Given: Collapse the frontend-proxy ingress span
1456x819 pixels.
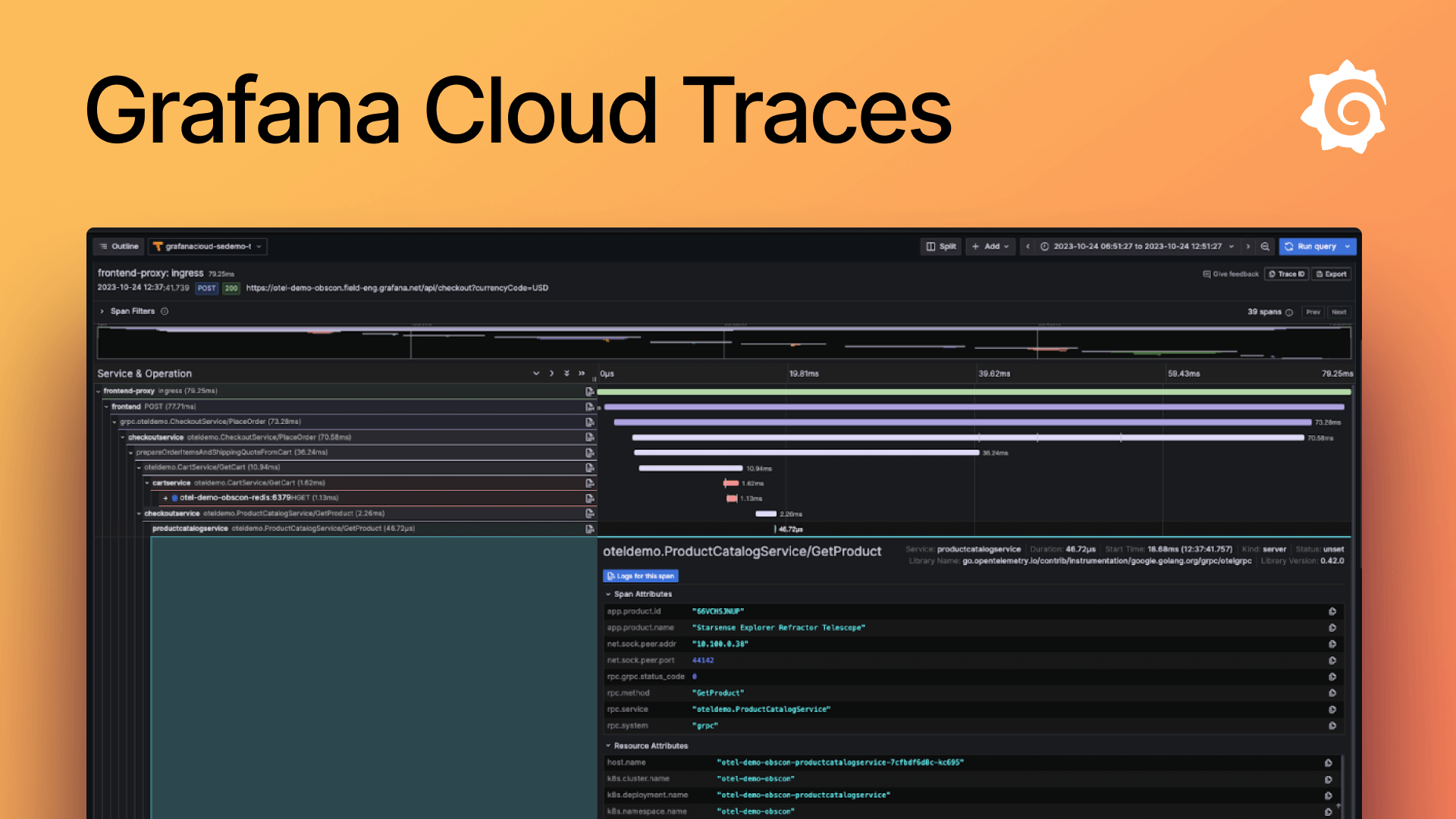Looking at the screenshot, I should click(x=99, y=391).
